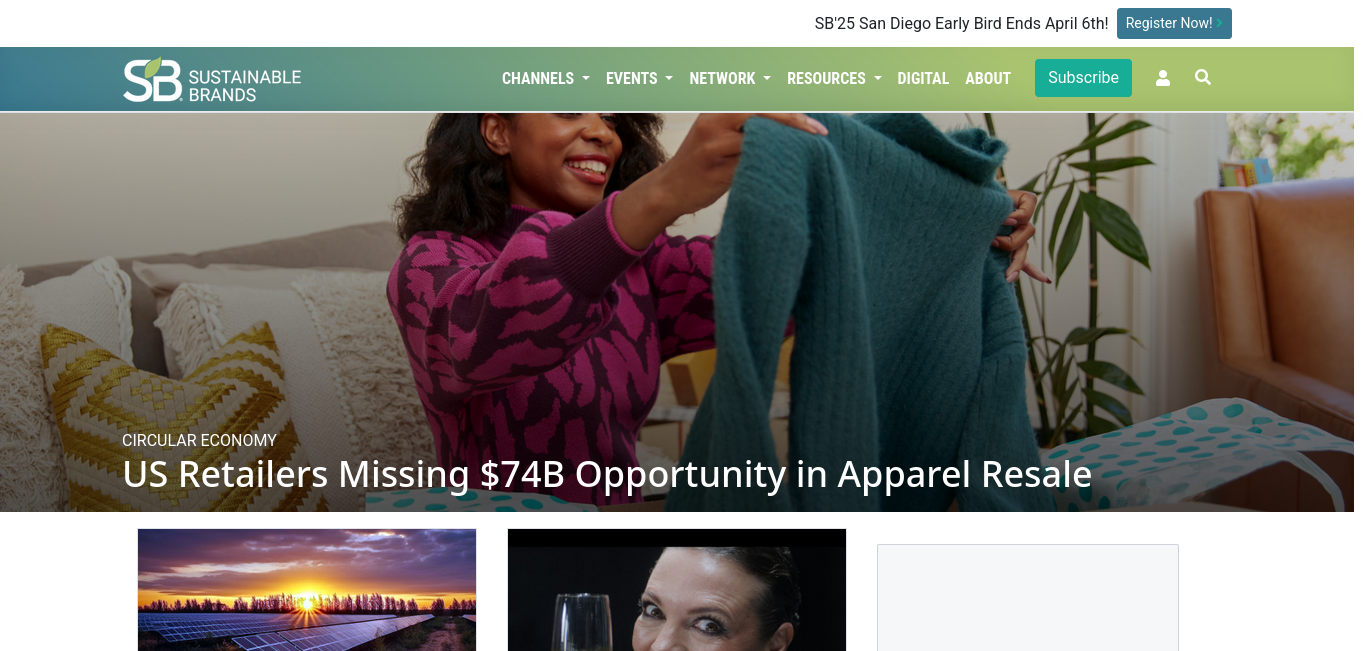1366x651 pixels.
Task: Open the solar panels sunset article thumbnail
Action: [307, 590]
